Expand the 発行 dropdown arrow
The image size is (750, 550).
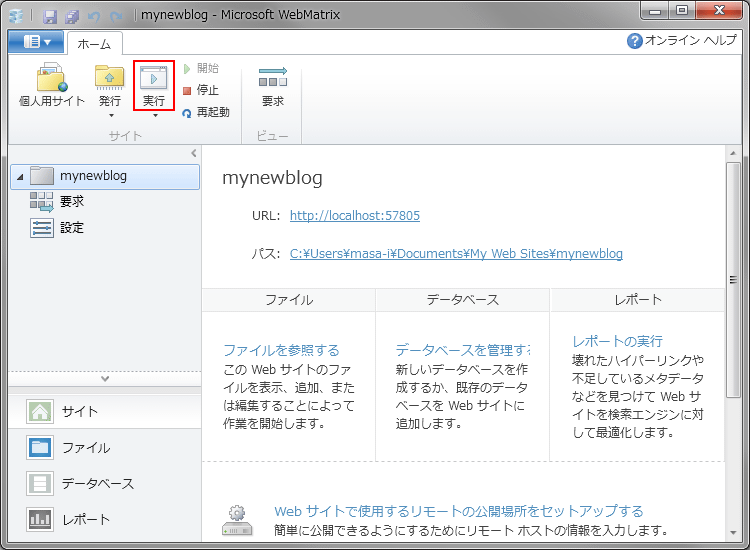coord(111,115)
